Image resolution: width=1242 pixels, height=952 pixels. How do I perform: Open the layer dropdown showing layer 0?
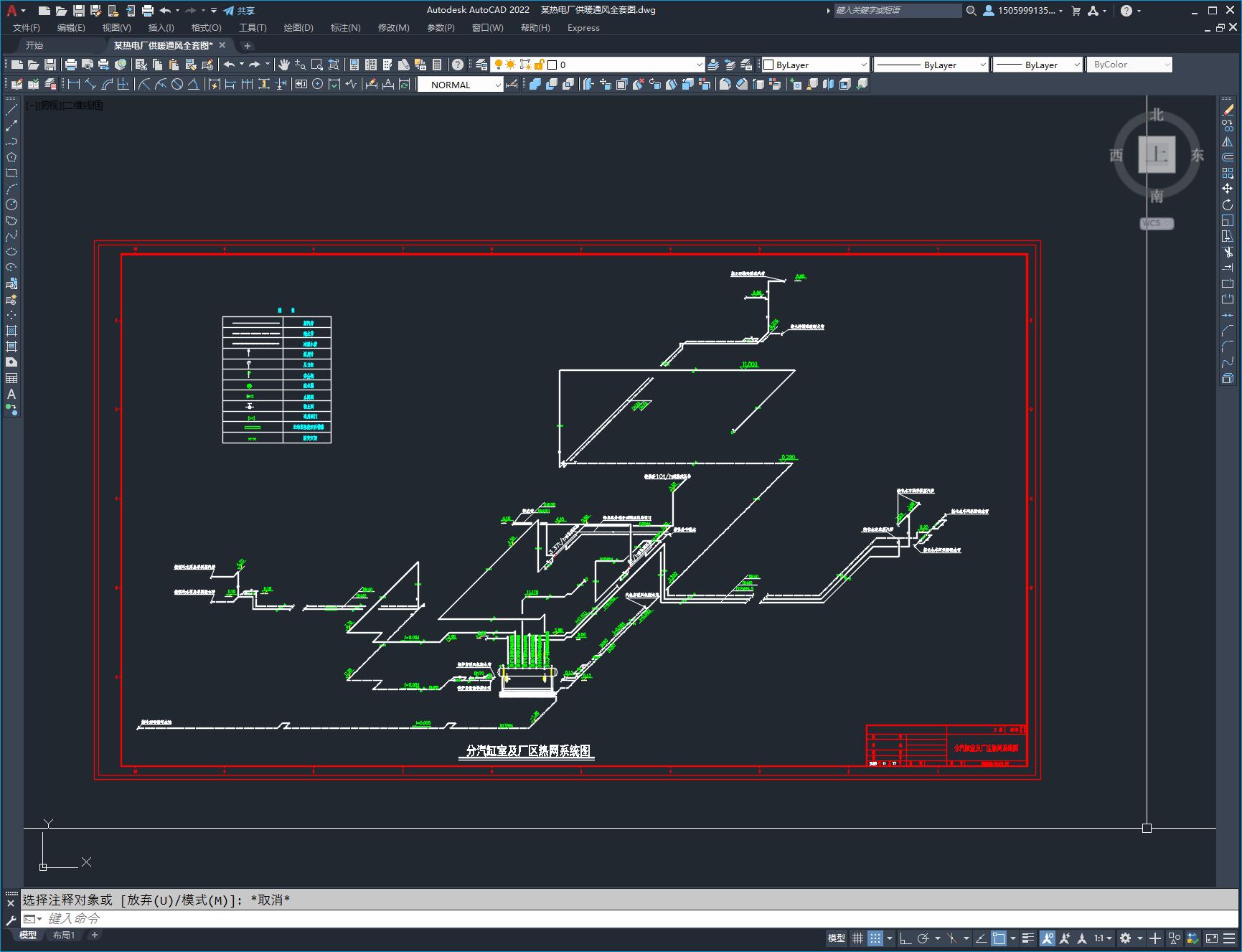[x=598, y=65]
